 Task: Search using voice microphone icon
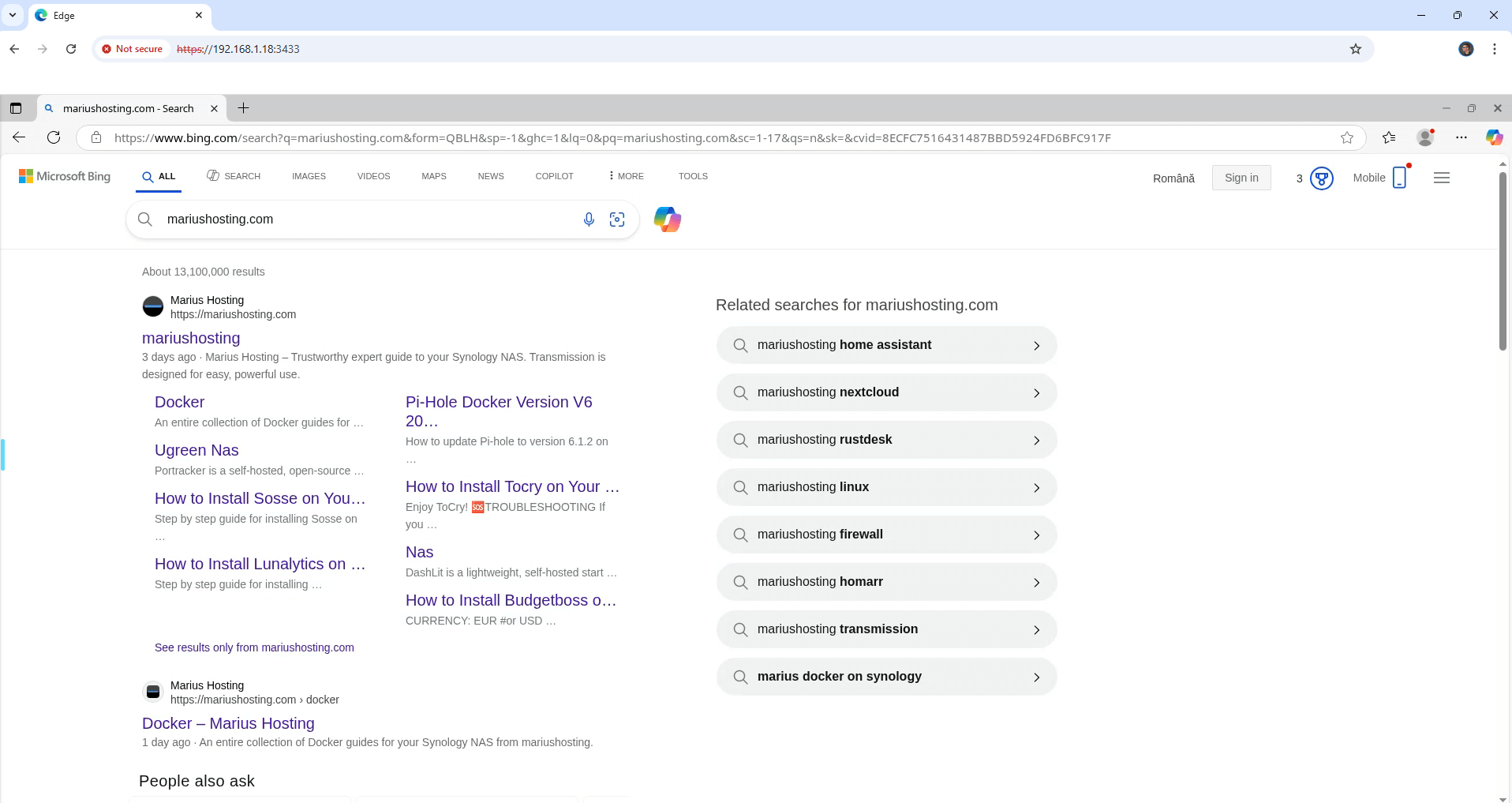[x=589, y=220]
